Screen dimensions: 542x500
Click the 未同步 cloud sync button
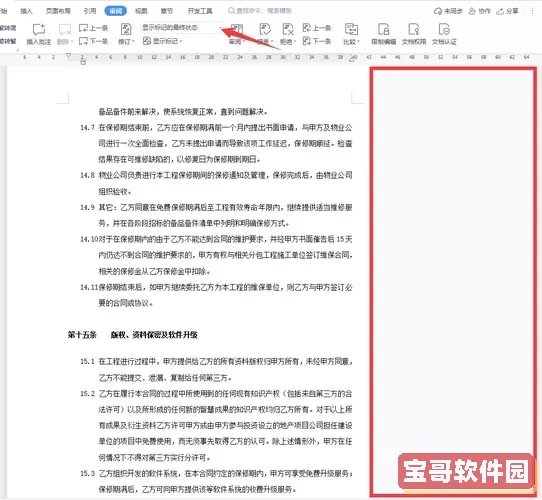point(448,11)
